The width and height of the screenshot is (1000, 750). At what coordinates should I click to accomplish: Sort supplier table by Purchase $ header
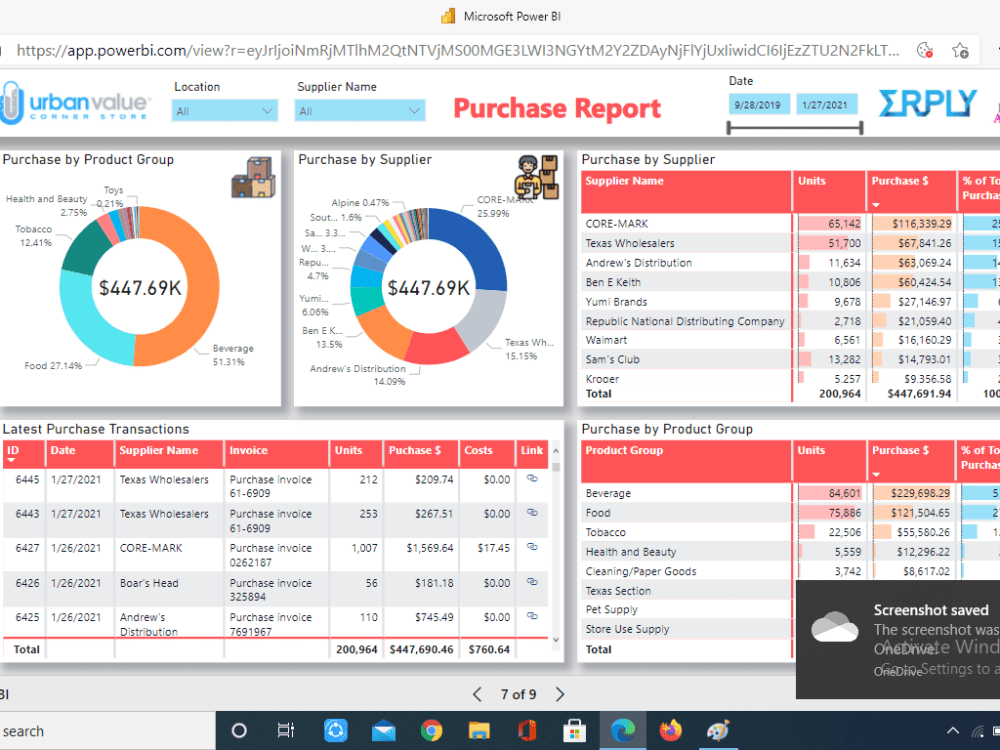(x=911, y=191)
